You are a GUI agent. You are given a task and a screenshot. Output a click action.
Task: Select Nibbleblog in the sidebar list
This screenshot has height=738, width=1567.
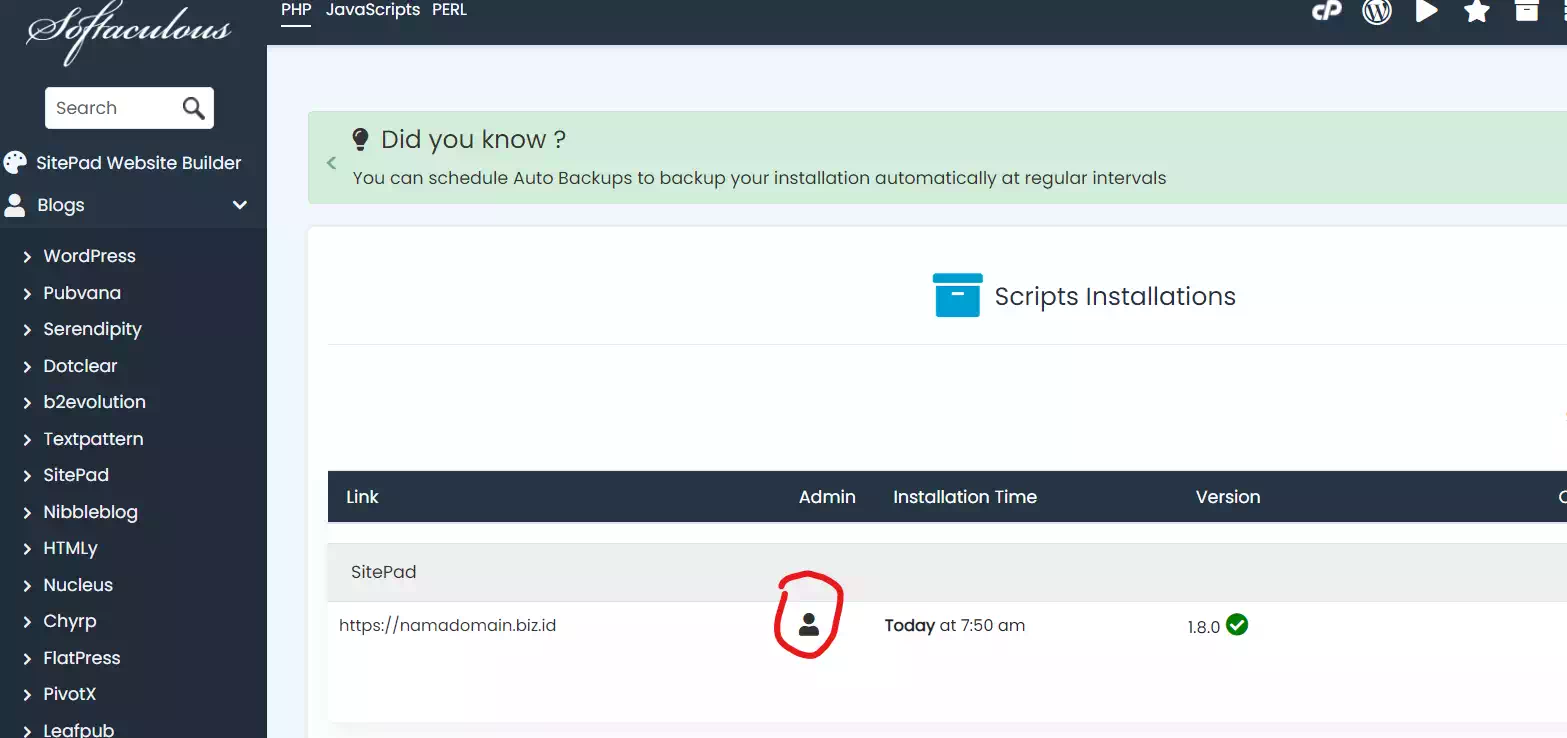pyautogui.click(x=90, y=512)
